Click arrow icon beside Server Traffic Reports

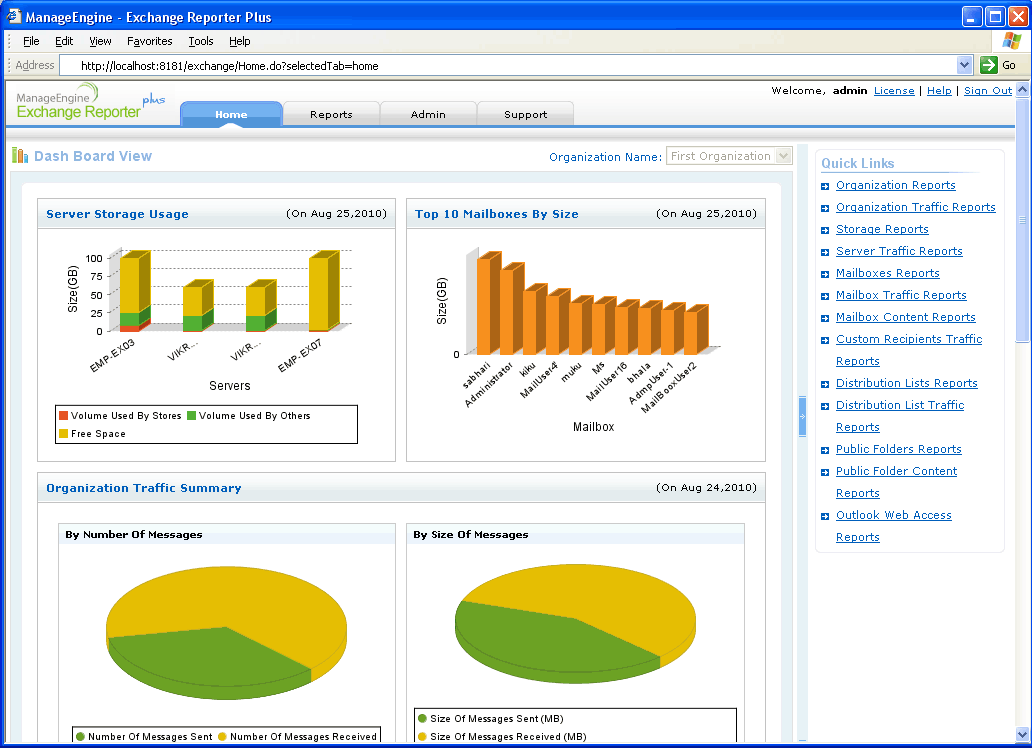point(825,252)
